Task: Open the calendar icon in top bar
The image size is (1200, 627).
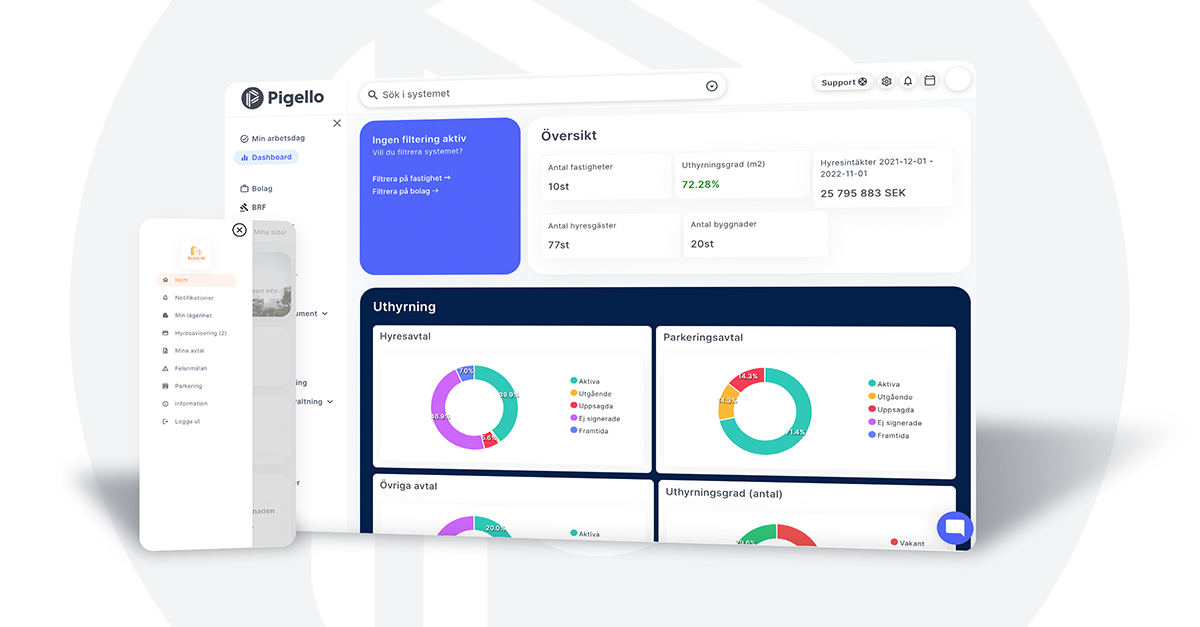Action: point(930,80)
